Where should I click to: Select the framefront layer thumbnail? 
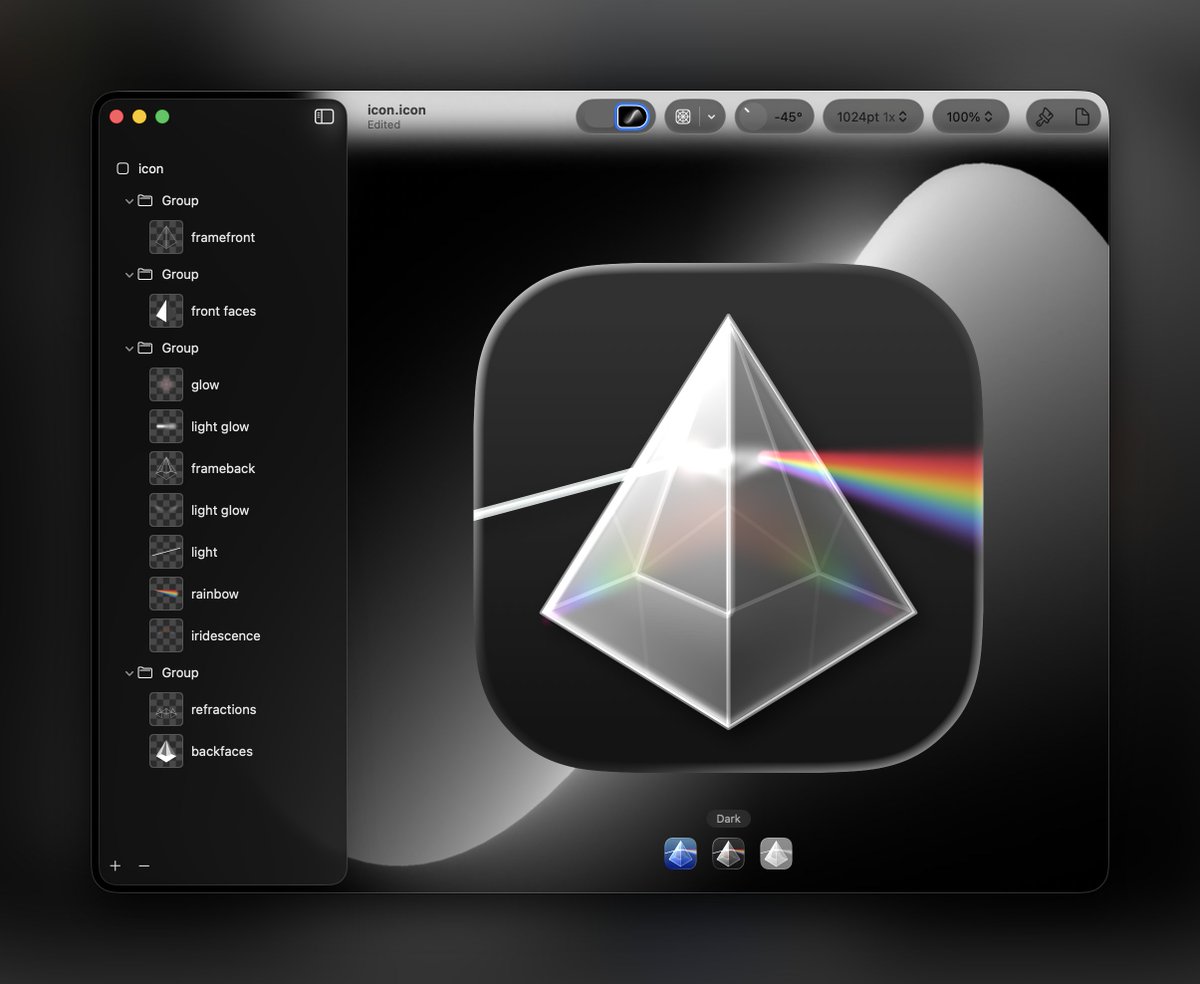pos(166,237)
